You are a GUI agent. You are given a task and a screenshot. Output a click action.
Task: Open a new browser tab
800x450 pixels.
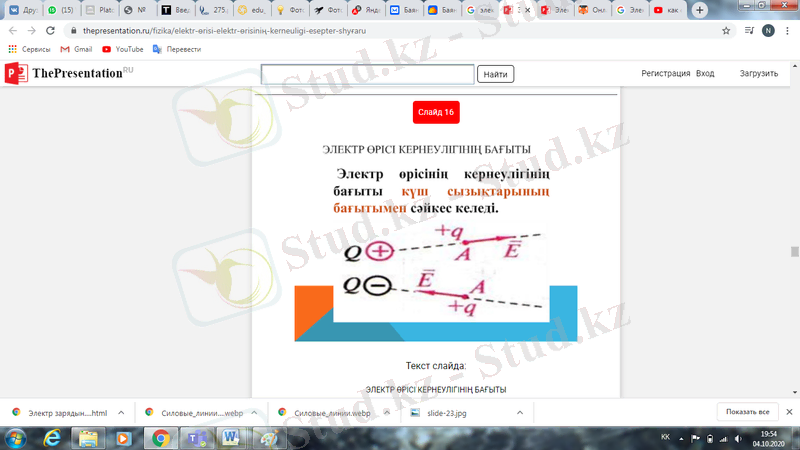pyautogui.click(x=699, y=10)
